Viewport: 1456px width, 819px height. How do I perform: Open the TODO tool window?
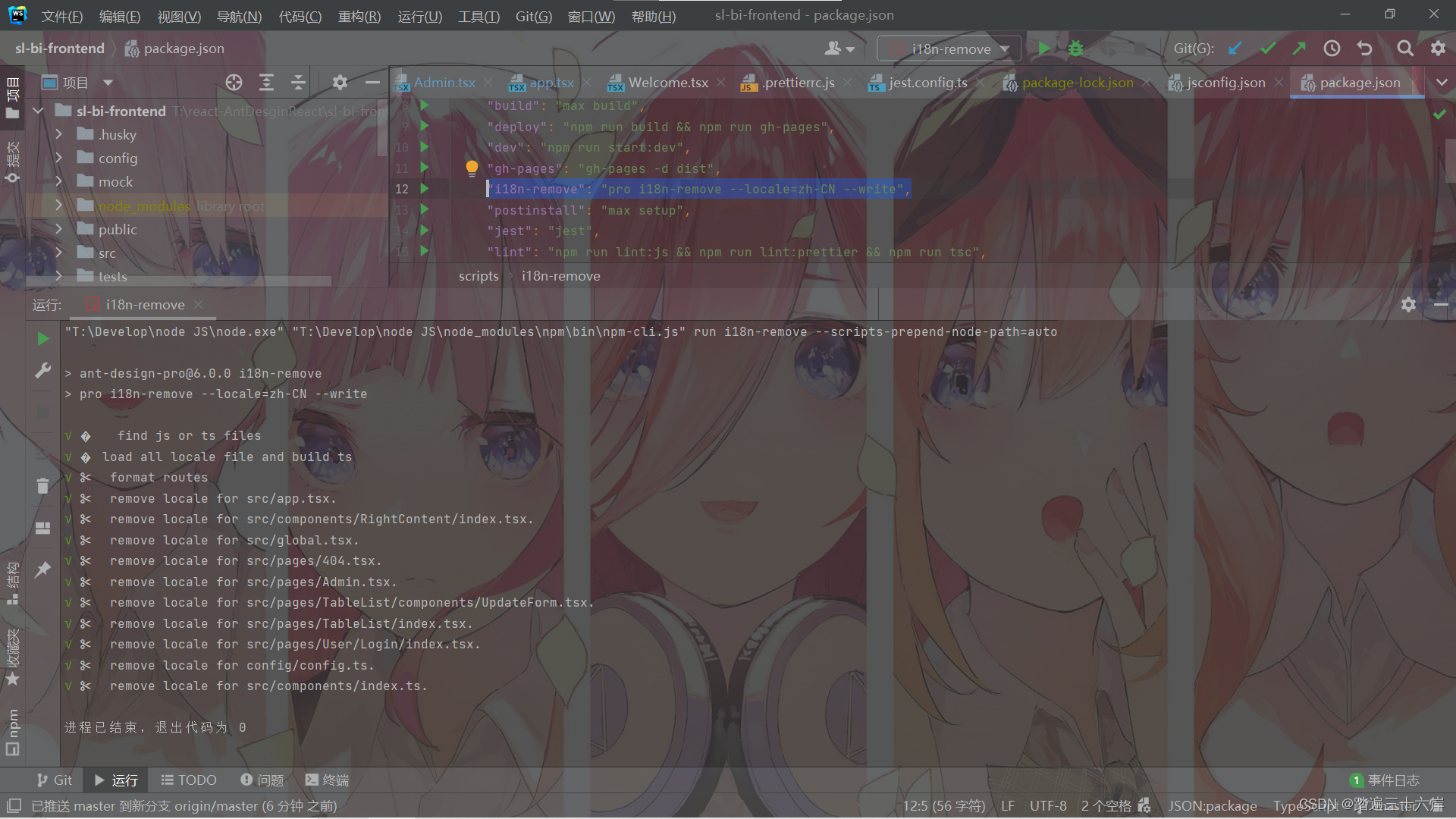click(189, 780)
